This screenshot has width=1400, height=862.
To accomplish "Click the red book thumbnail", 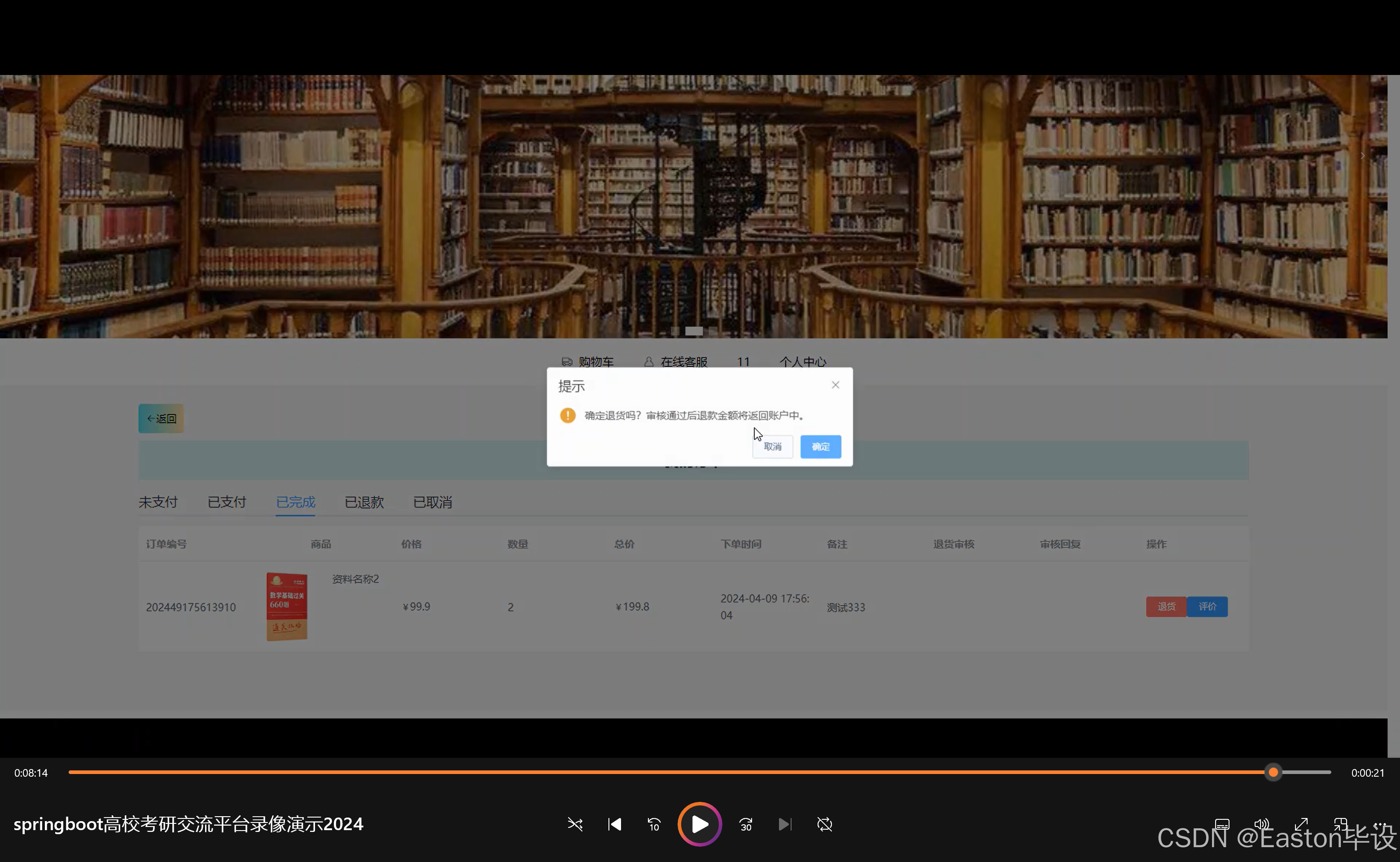I will pyautogui.click(x=287, y=607).
